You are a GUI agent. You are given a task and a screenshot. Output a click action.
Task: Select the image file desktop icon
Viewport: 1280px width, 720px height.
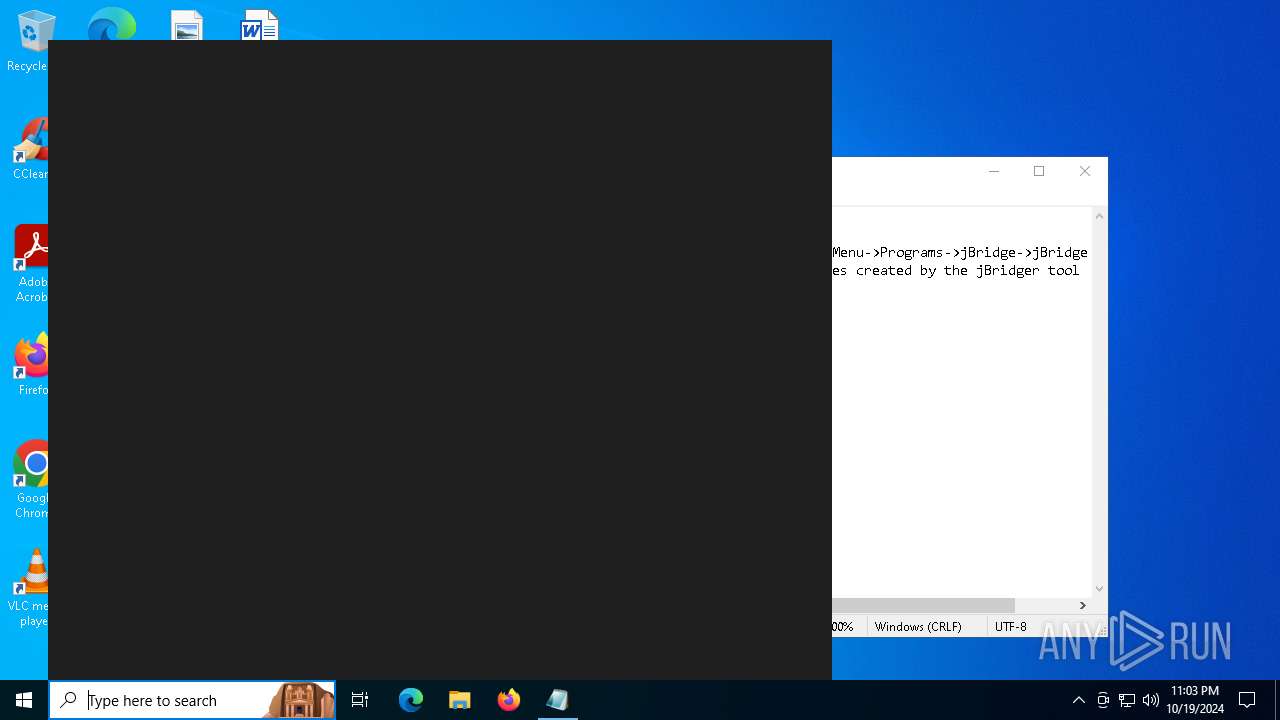coord(187,25)
